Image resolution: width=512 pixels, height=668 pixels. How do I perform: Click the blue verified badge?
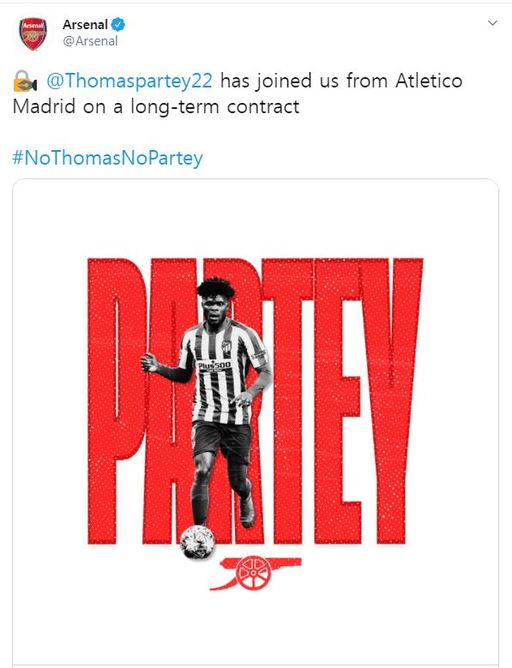pyautogui.click(x=118, y=25)
